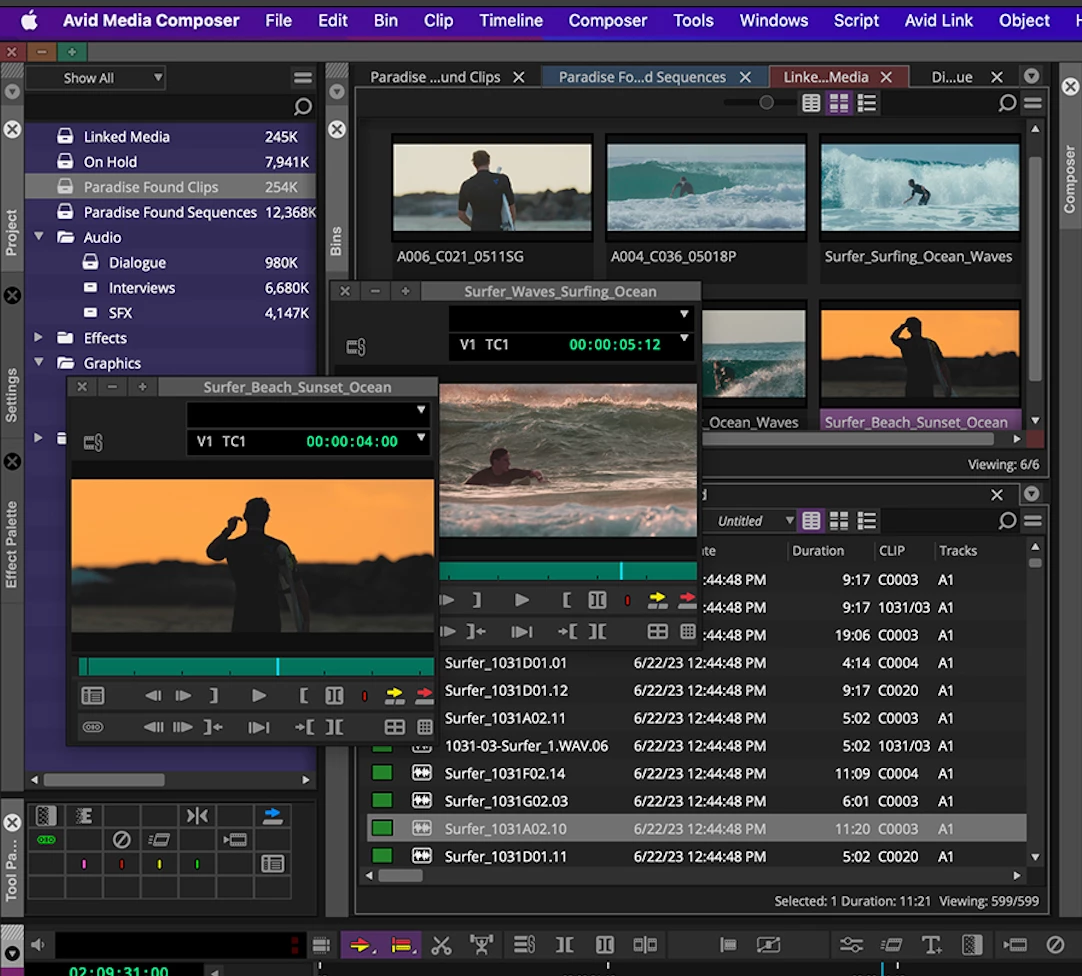Switch Linked Media bin to frame view
This screenshot has width=1082, height=976.
point(839,104)
